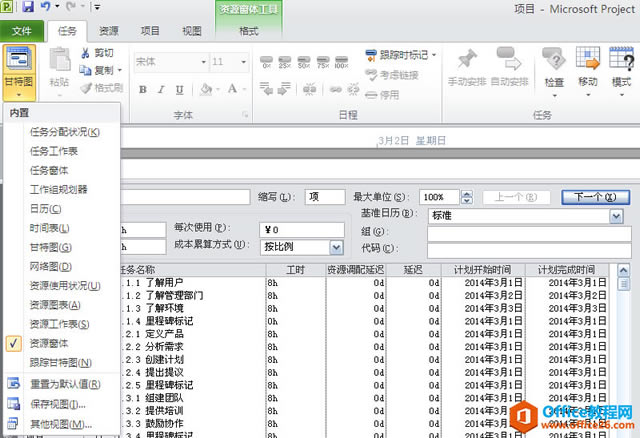Click the outdent task icon
The image size is (640, 438).
[266, 89]
